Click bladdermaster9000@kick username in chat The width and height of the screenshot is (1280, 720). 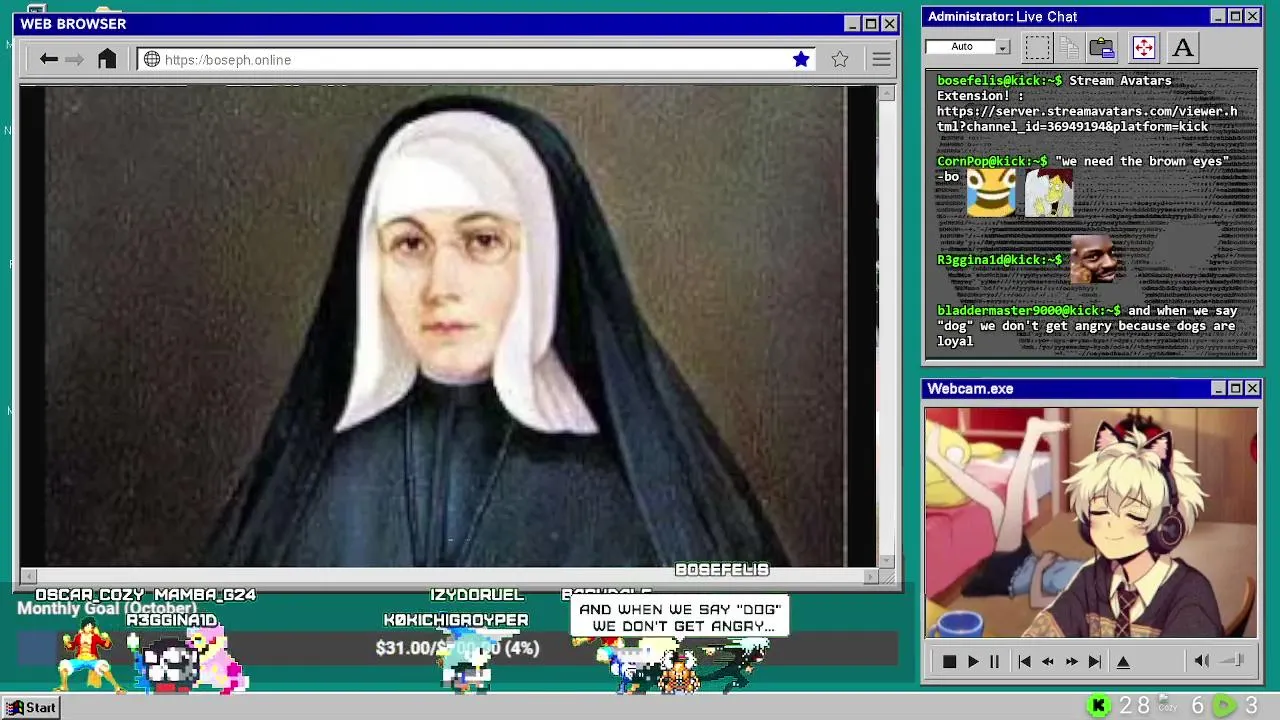(x=1029, y=311)
